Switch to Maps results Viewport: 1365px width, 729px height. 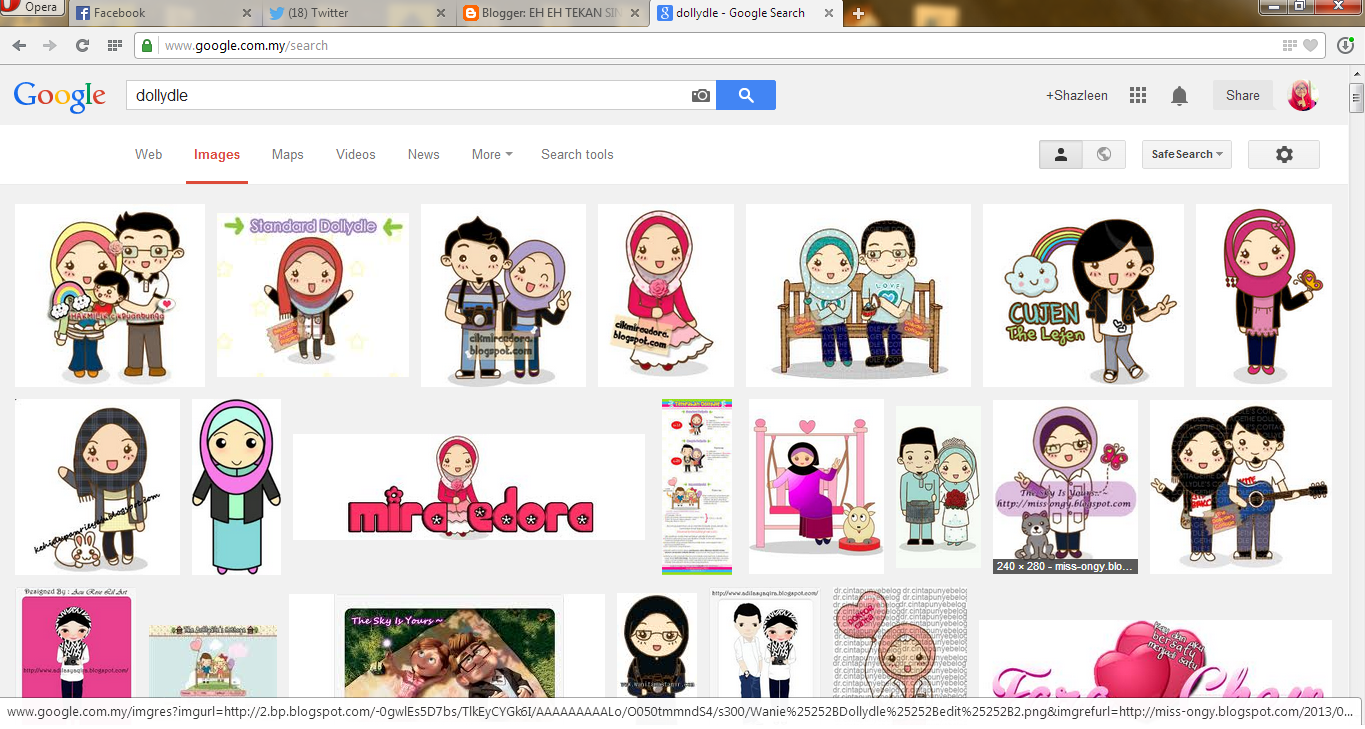coord(288,154)
